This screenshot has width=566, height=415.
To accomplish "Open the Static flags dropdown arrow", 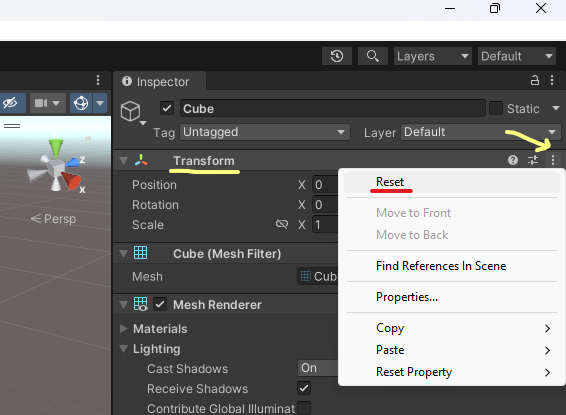I will coord(555,108).
